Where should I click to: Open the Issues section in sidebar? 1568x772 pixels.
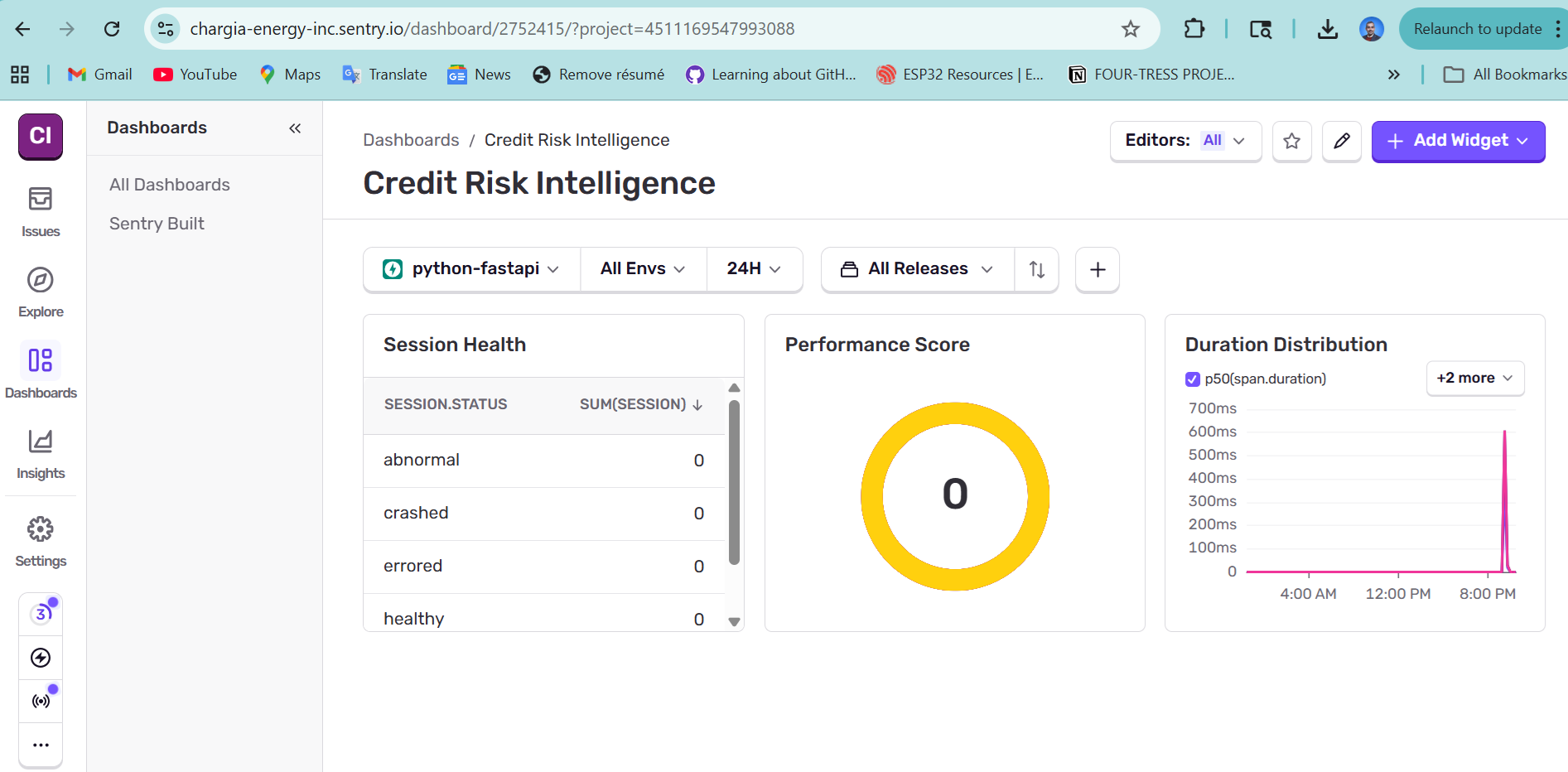click(x=40, y=210)
